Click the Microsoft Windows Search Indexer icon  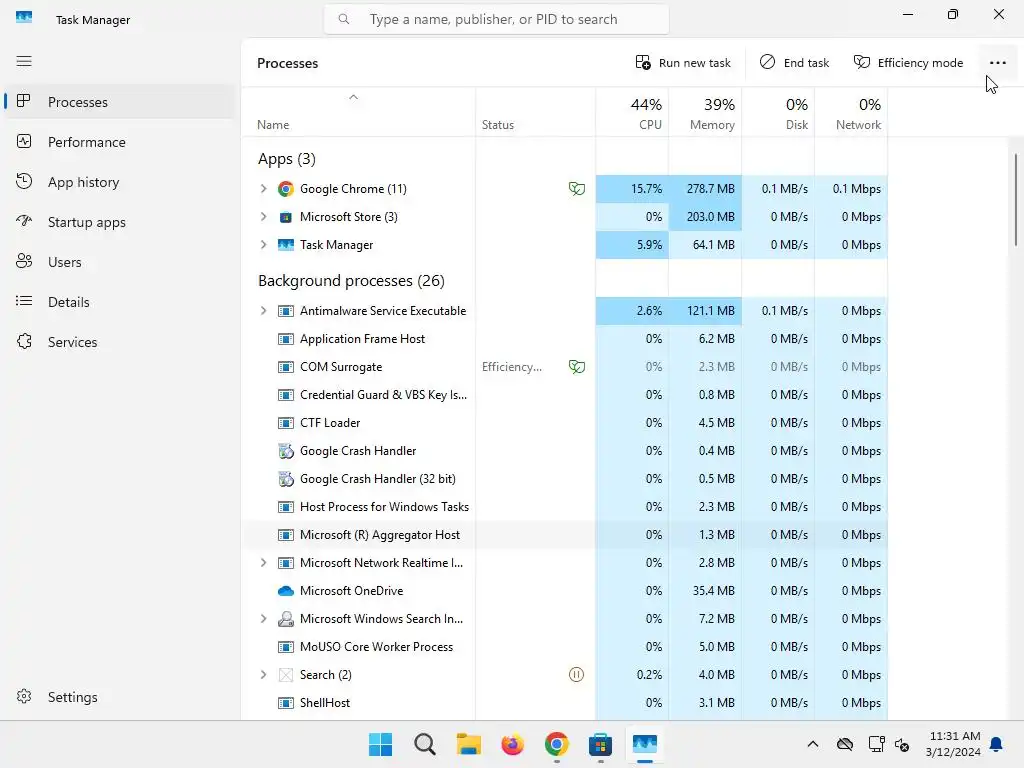point(285,619)
